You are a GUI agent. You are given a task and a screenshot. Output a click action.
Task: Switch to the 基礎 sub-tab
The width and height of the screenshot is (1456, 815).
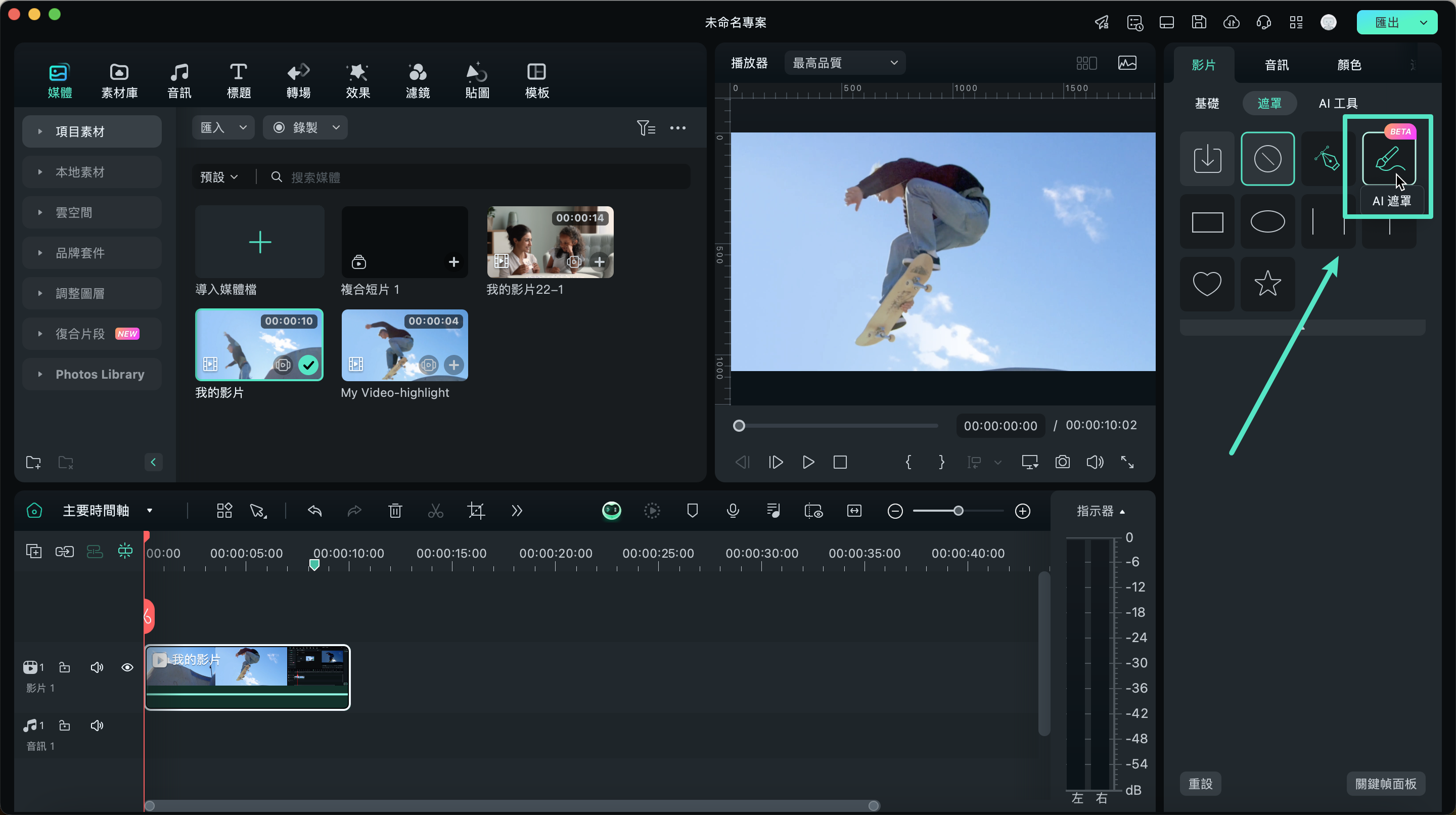pyautogui.click(x=1207, y=104)
